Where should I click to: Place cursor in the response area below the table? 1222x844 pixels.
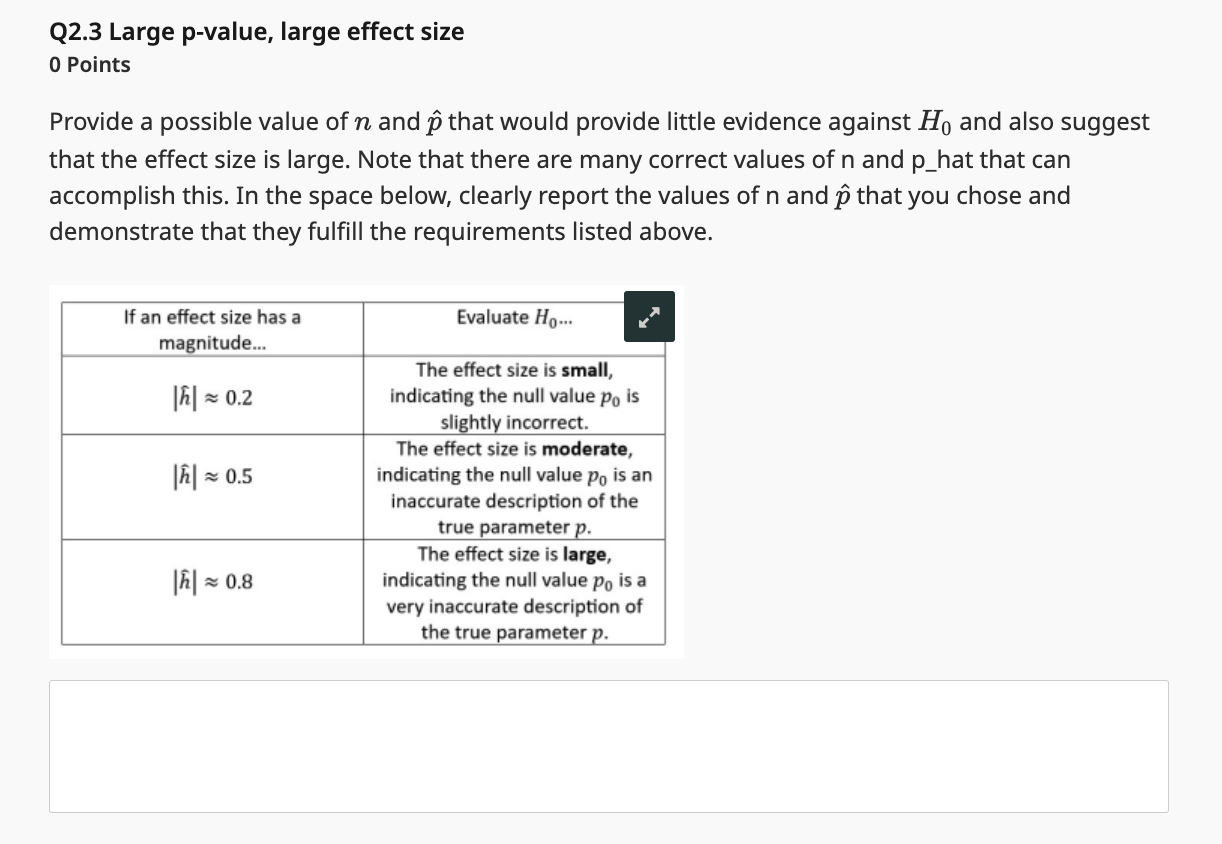[x=608, y=746]
